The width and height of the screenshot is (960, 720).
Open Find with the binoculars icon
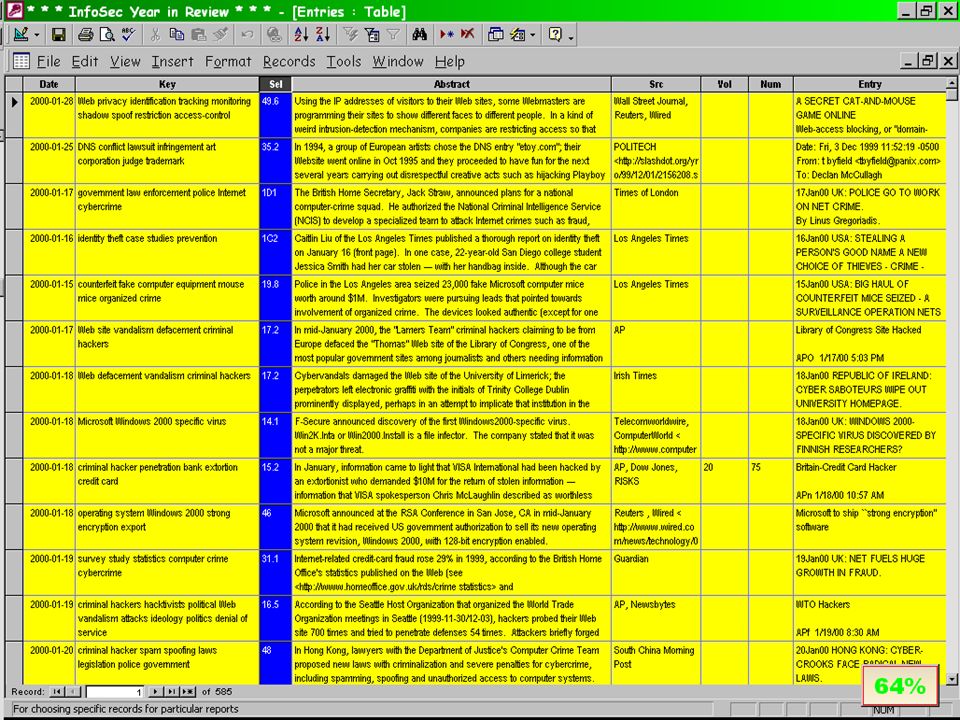(x=419, y=35)
